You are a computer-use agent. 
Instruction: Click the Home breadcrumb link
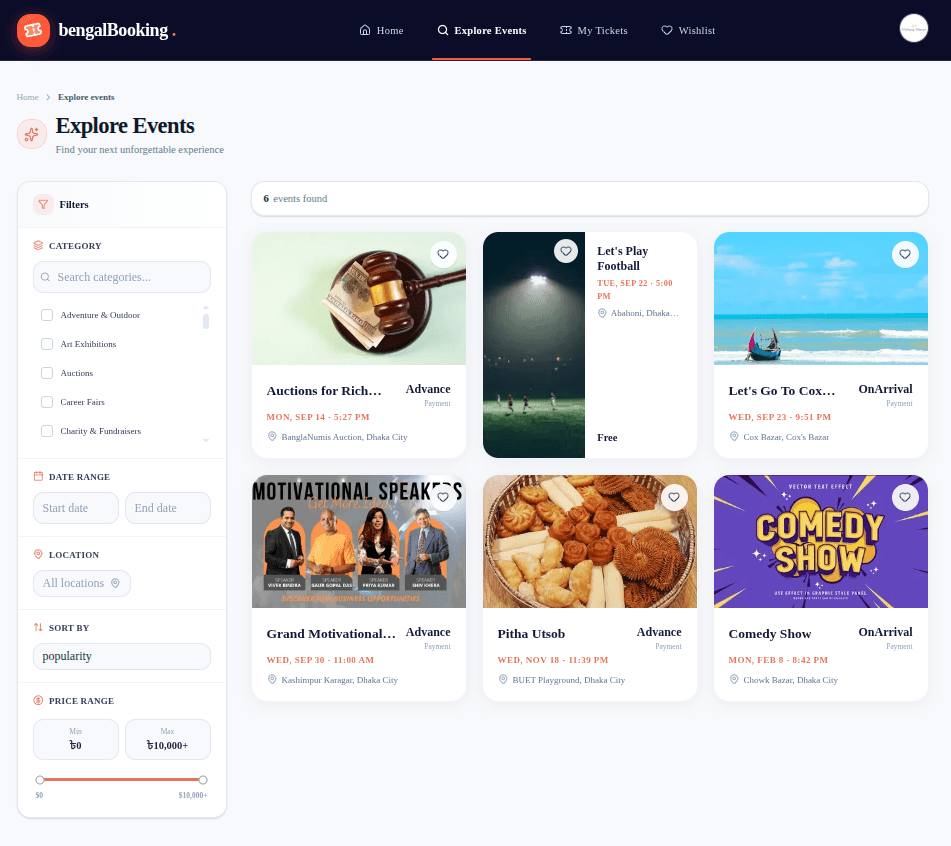[27, 97]
